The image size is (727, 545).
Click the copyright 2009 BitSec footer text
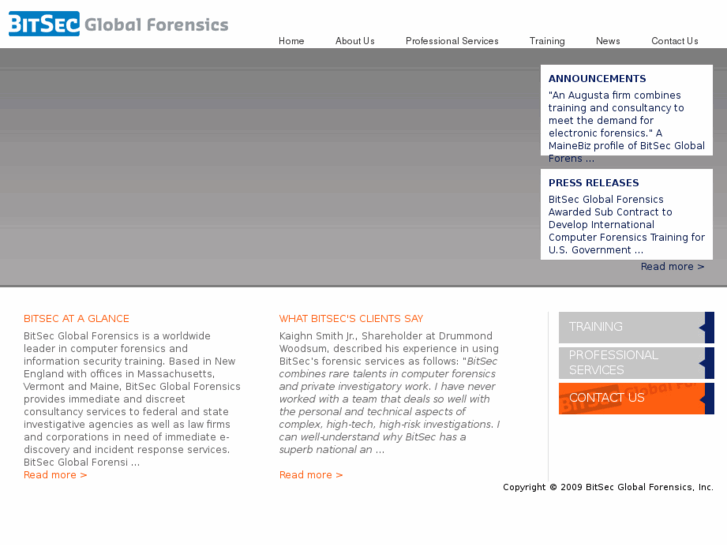pos(608,487)
